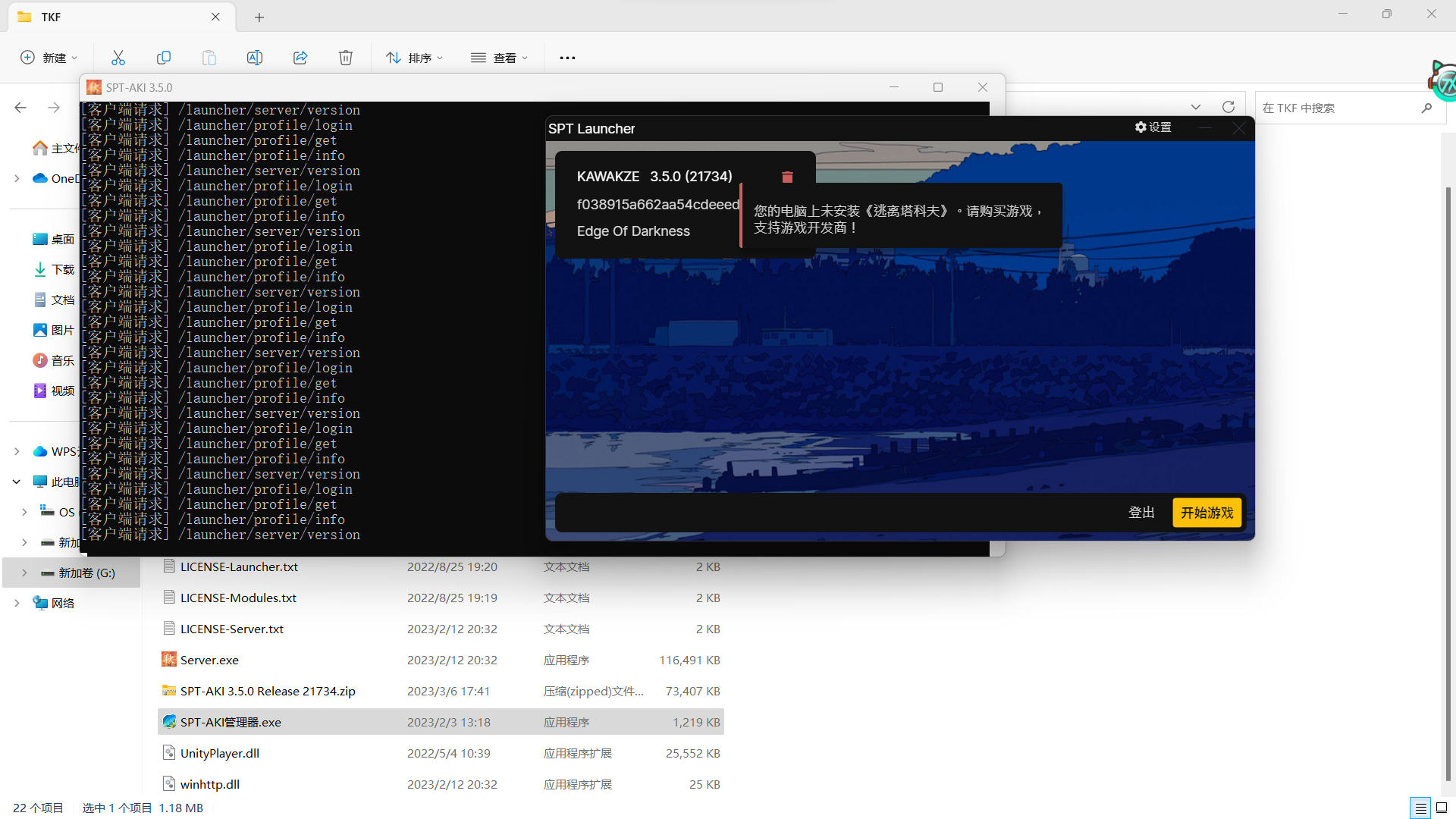Click 登出 (Logout) in SPT Launcher

point(1141,513)
